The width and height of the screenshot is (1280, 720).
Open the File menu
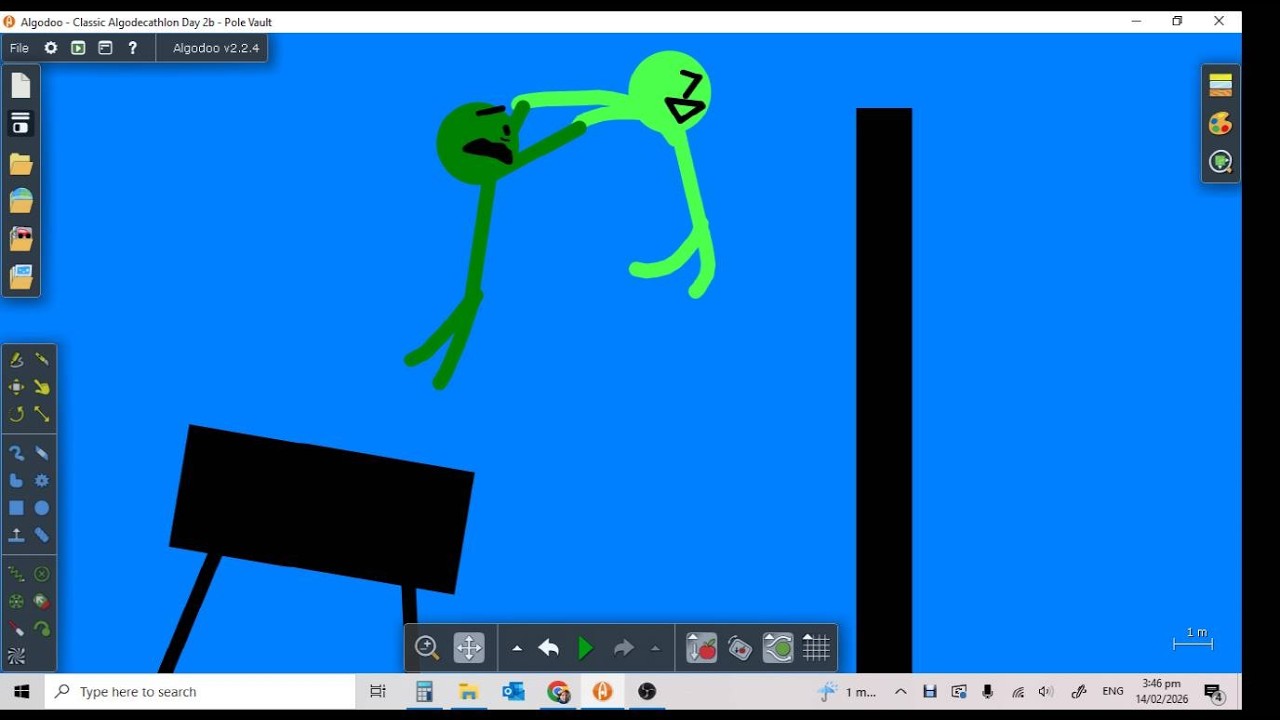19,48
